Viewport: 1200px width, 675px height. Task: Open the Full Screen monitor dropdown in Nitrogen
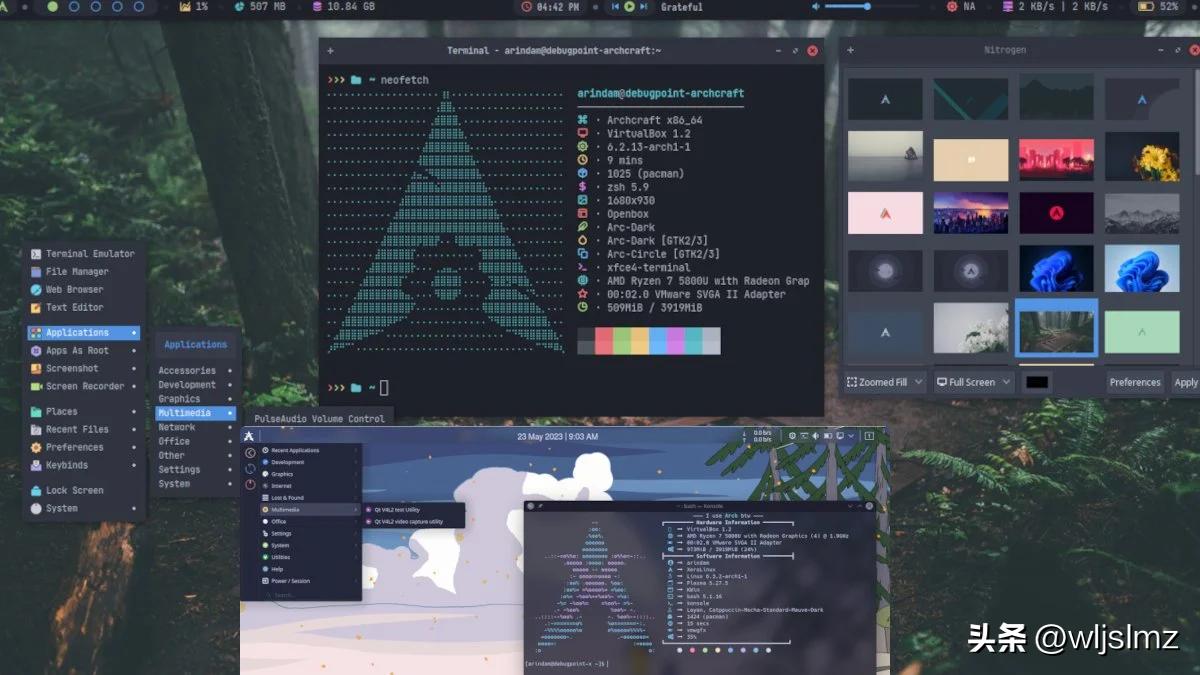click(x=972, y=381)
